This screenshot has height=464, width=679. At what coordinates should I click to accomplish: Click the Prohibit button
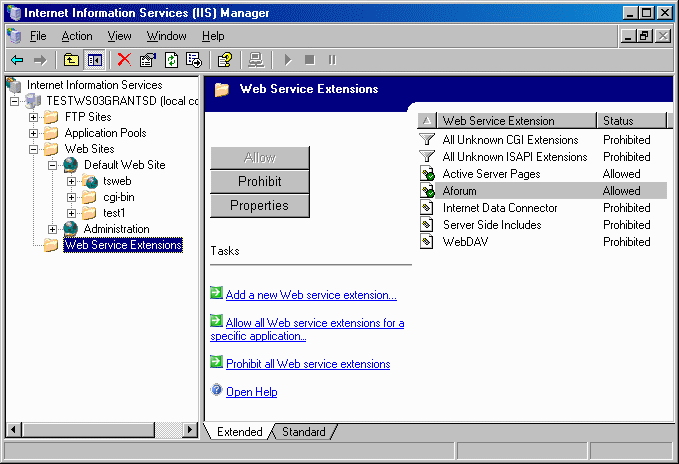(x=260, y=181)
